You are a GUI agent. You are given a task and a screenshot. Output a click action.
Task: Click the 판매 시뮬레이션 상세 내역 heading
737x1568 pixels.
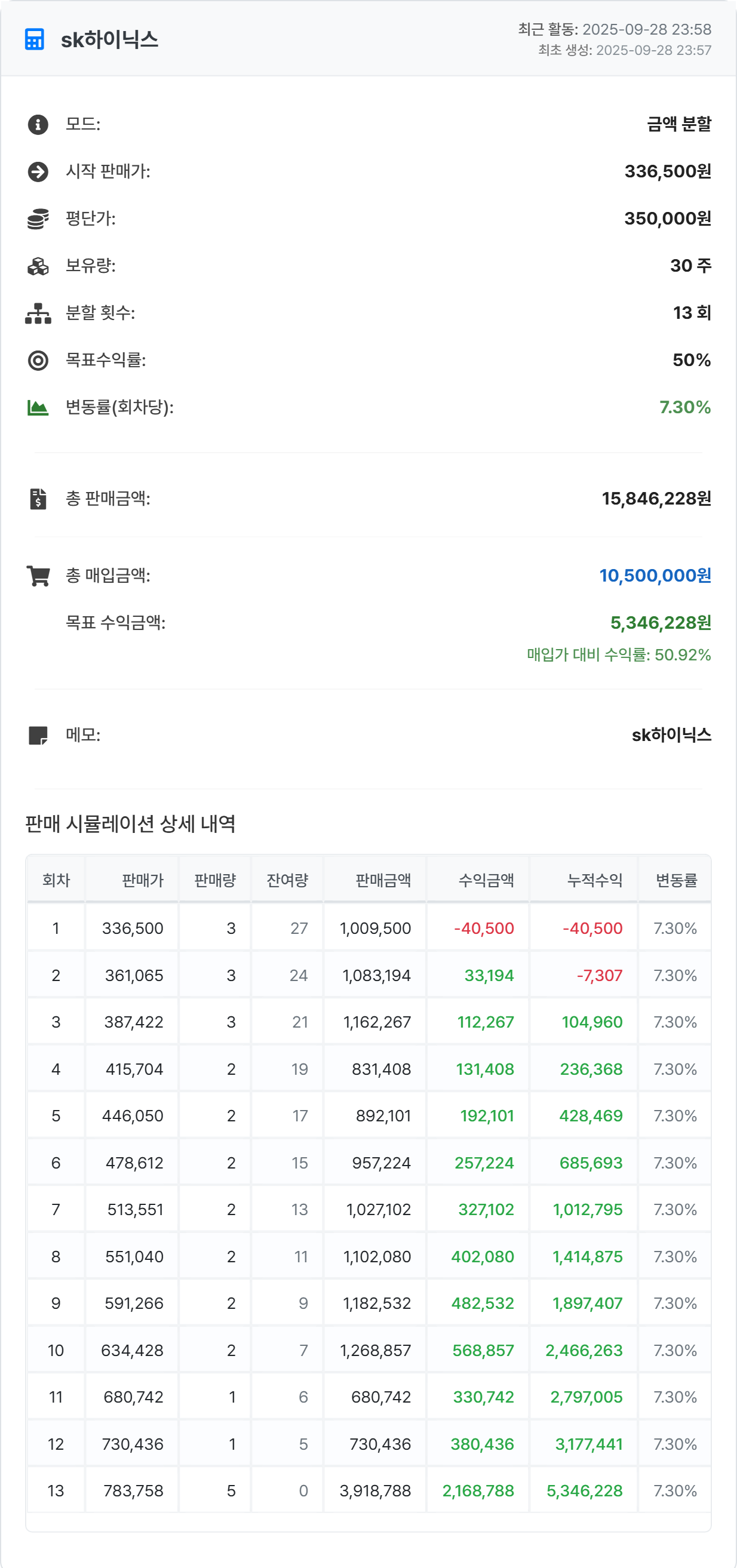coord(130,823)
